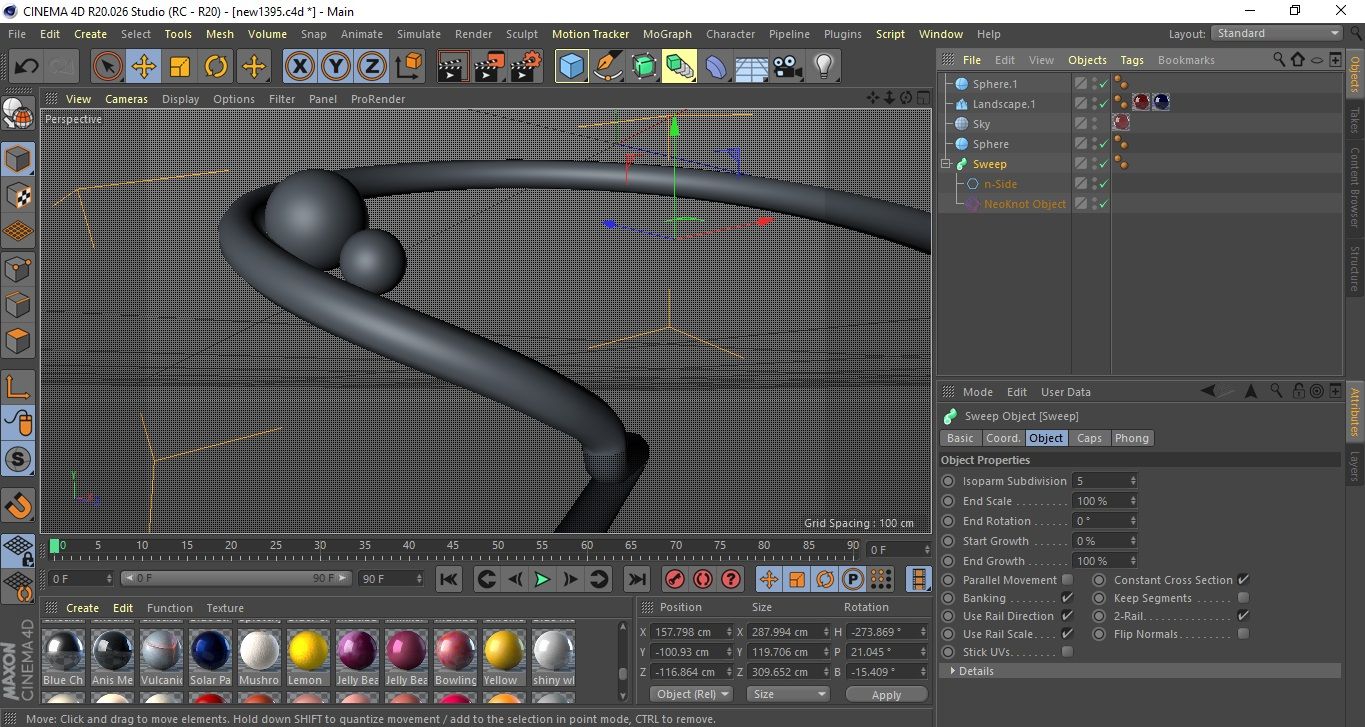Select the Live Selection tool
The width and height of the screenshot is (1365, 727).
pos(108,67)
